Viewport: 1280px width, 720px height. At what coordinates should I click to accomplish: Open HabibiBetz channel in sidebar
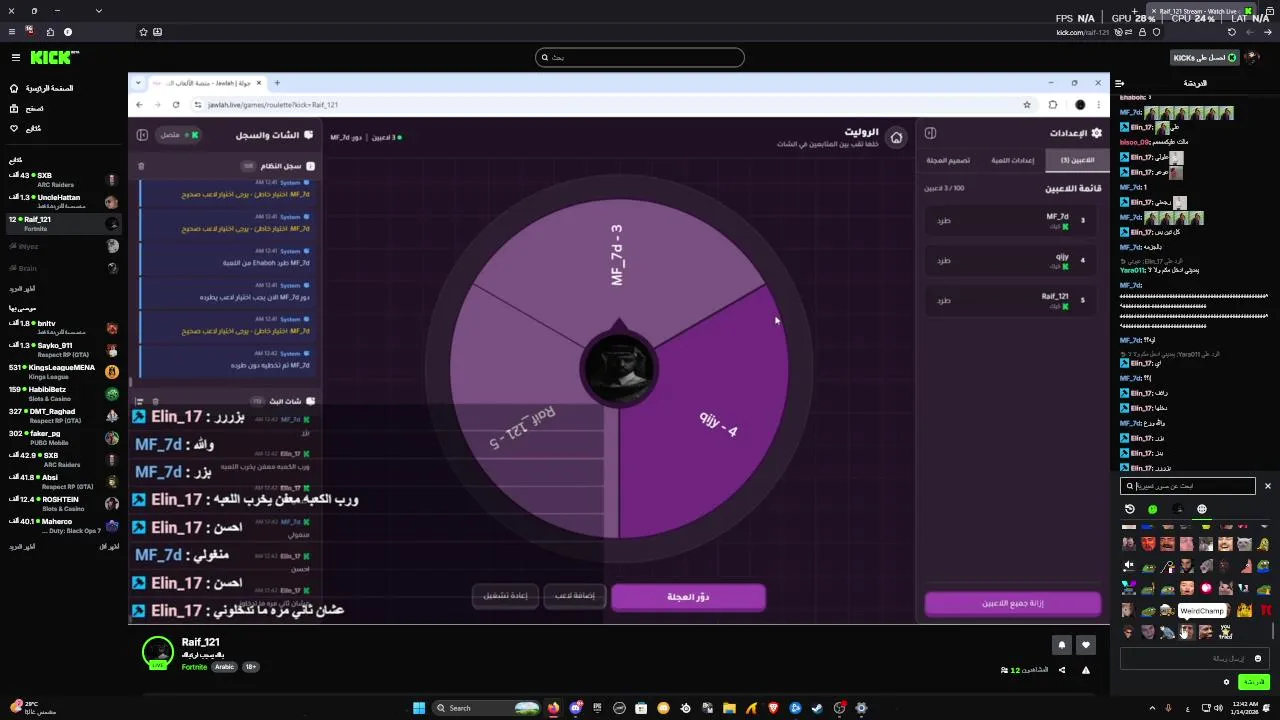63,393
